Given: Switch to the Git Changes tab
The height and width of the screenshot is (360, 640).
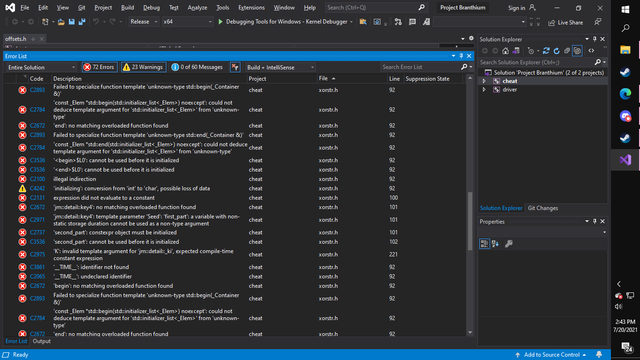Looking at the screenshot, I should tap(542, 208).
